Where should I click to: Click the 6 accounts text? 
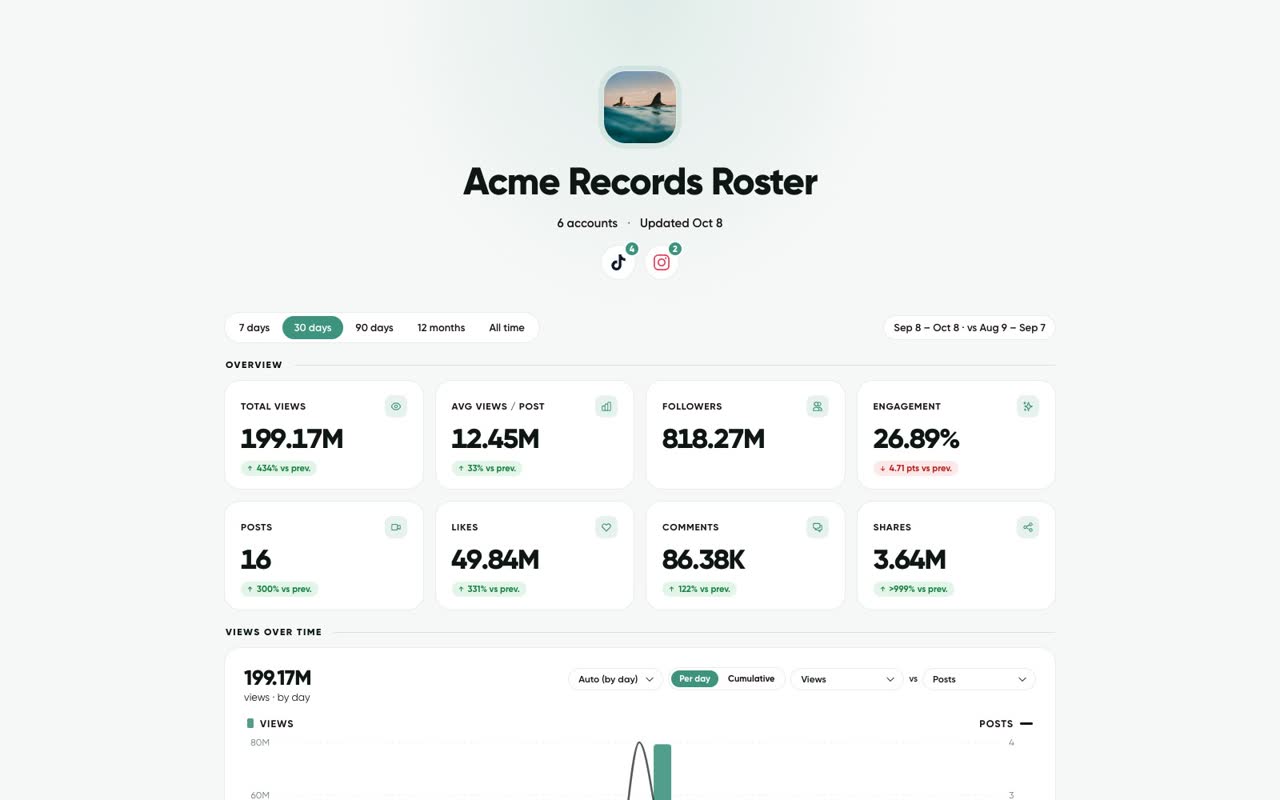click(587, 223)
